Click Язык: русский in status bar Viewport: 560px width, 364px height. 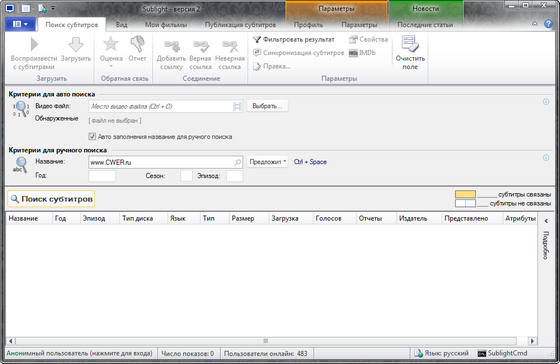click(x=441, y=353)
